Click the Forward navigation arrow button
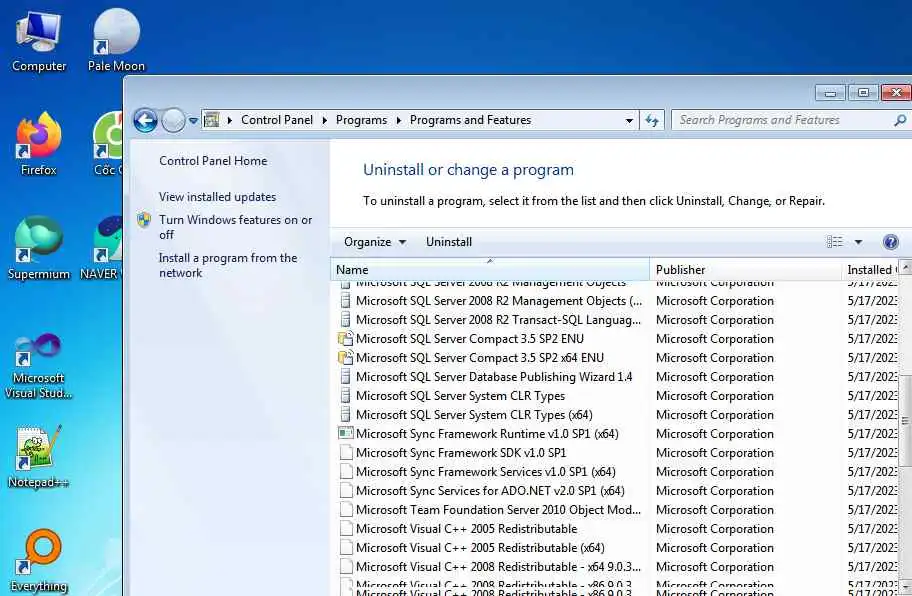 point(173,121)
